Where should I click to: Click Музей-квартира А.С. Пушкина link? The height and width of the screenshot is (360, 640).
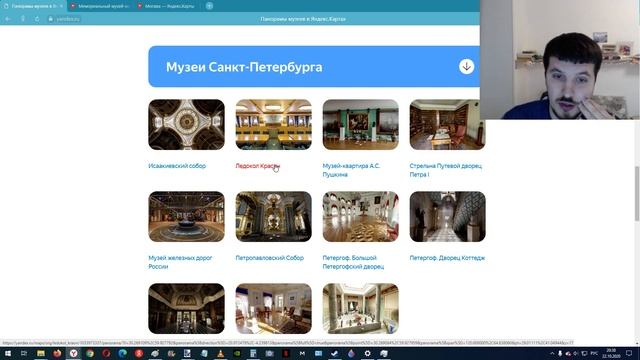(351, 170)
